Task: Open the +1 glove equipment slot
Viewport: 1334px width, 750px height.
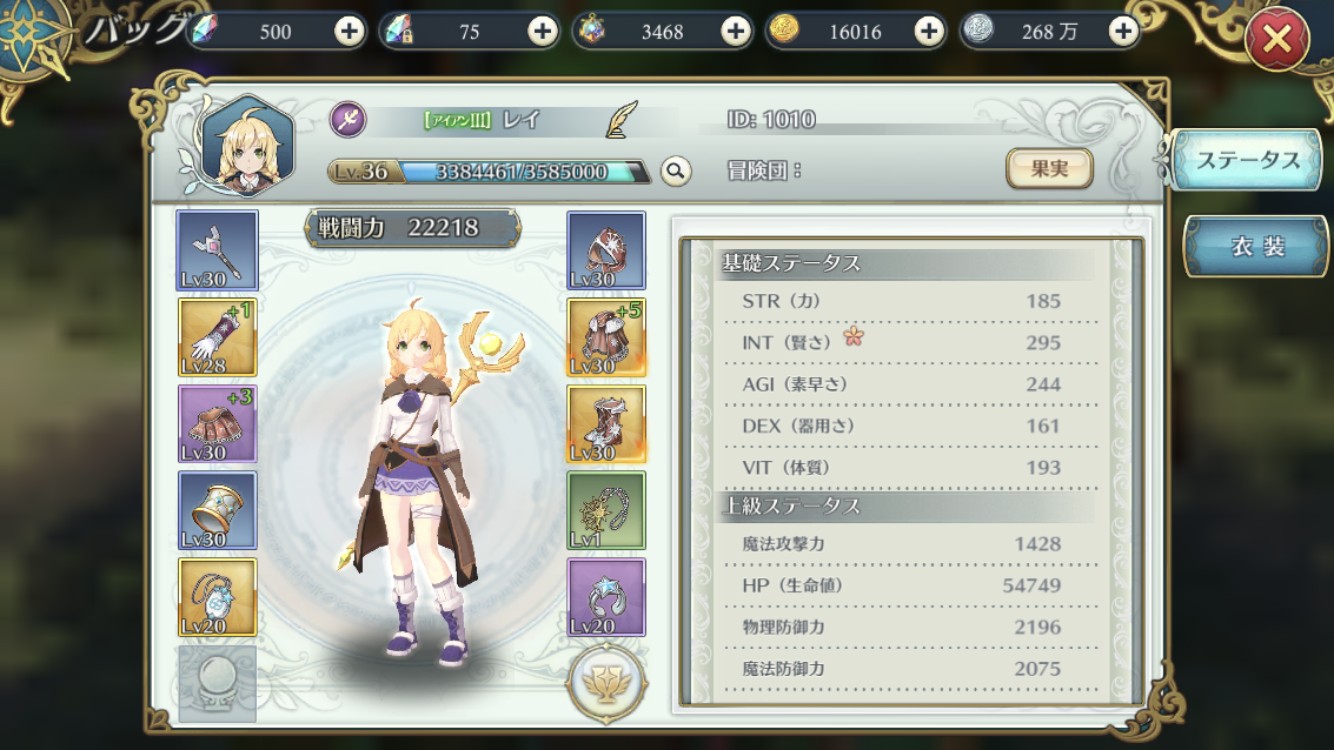Action: coord(217,337)
